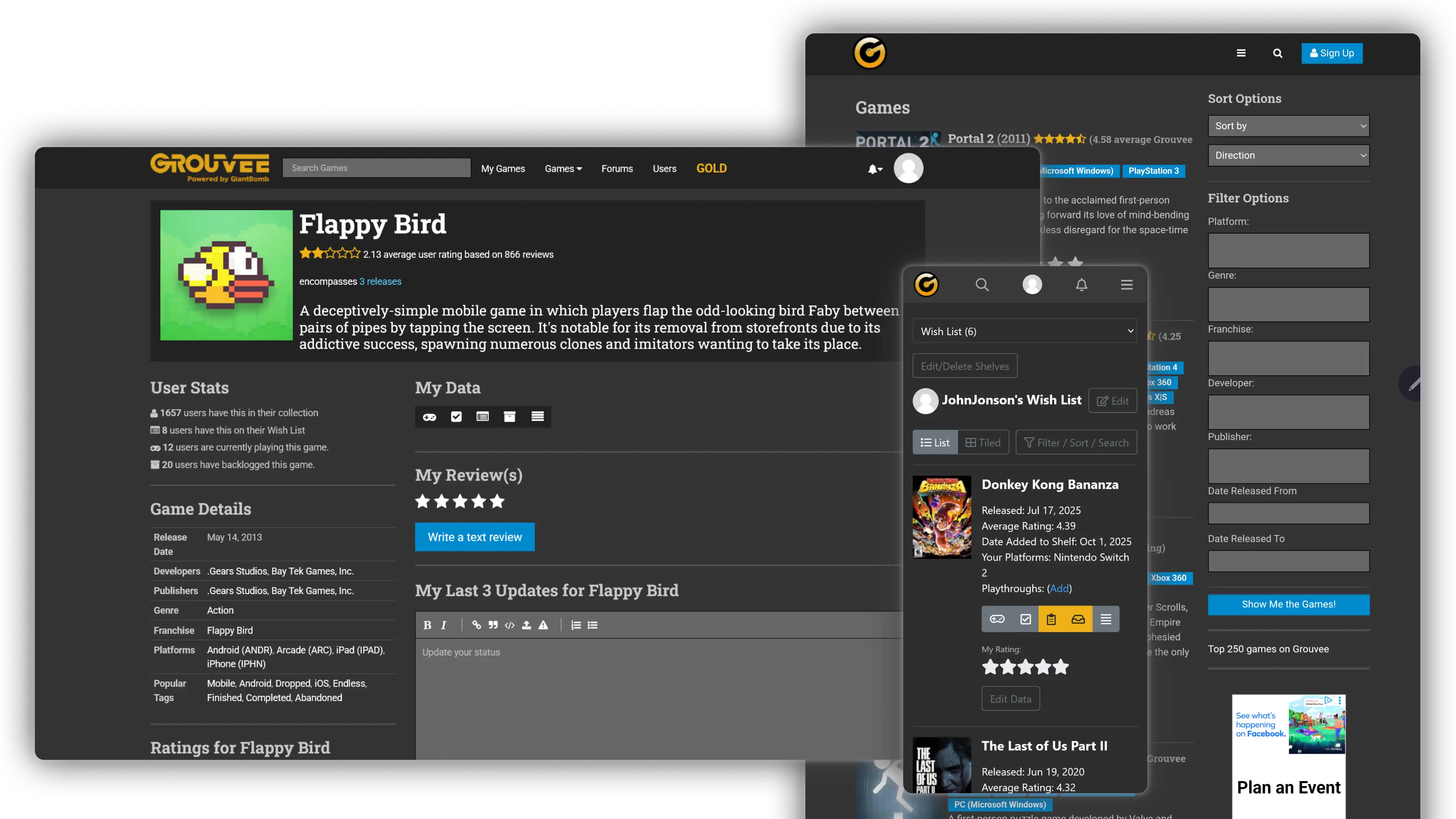Expand the Sort by dropdown
Image resolution: width=1456 pixels, height=819 pixels.
1288,126
